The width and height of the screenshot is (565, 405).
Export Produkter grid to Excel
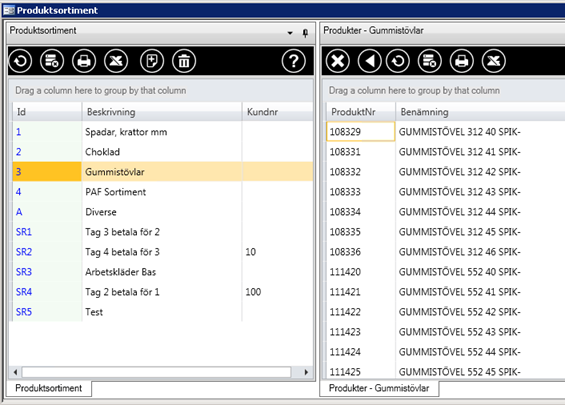pyautogui.click(x=494, y=61)
